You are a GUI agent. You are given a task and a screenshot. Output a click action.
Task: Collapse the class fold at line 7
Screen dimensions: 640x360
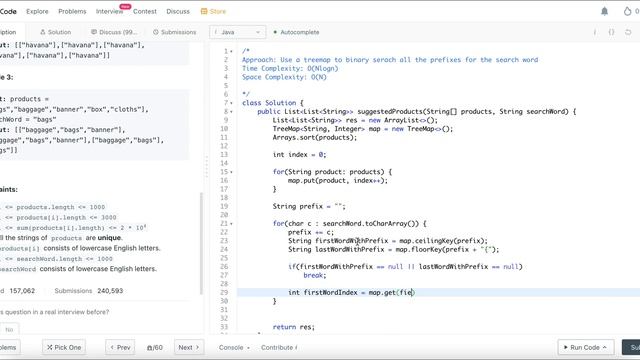231,103
